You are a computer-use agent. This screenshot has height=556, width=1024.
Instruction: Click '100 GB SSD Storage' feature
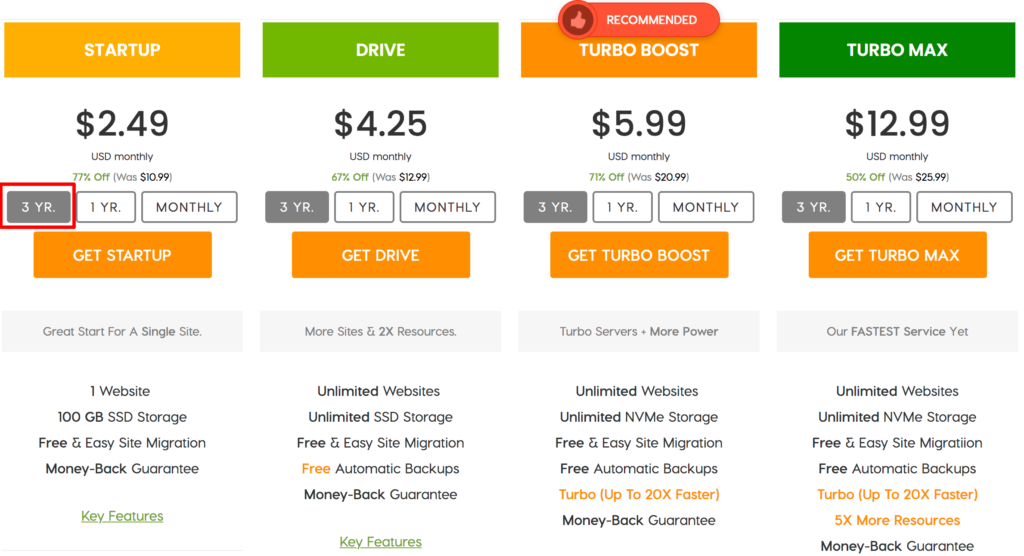122,417
